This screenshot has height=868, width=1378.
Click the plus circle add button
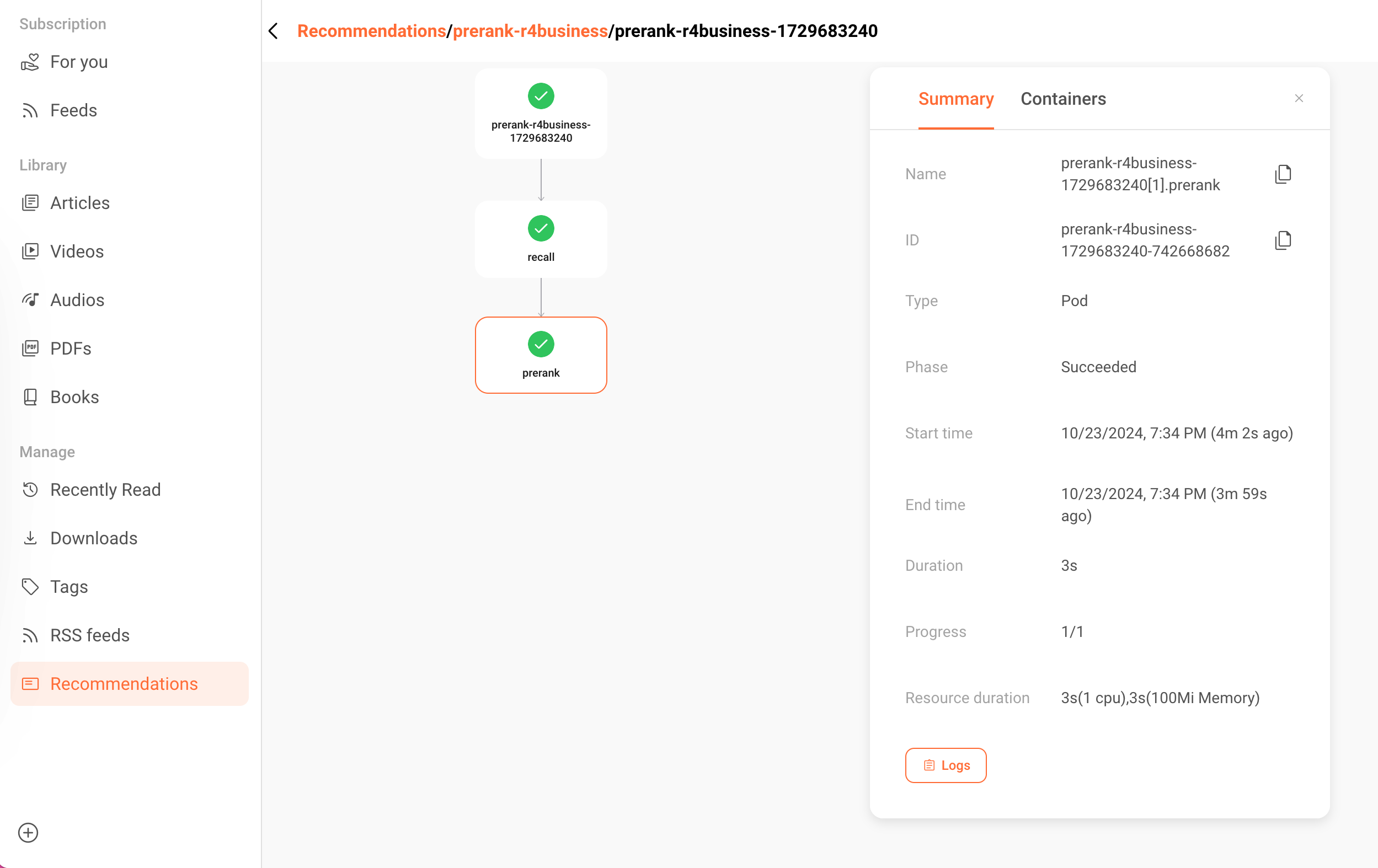[x=28, y=832]
